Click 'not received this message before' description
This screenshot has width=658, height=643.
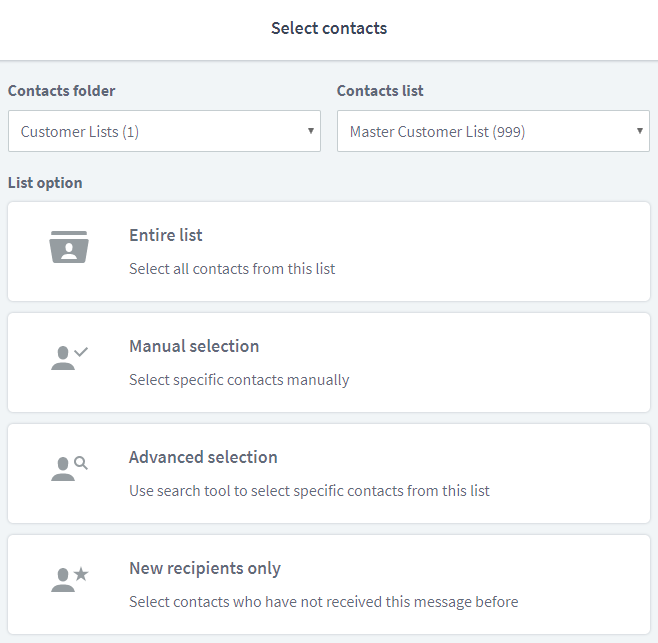(x=324, y=602)
